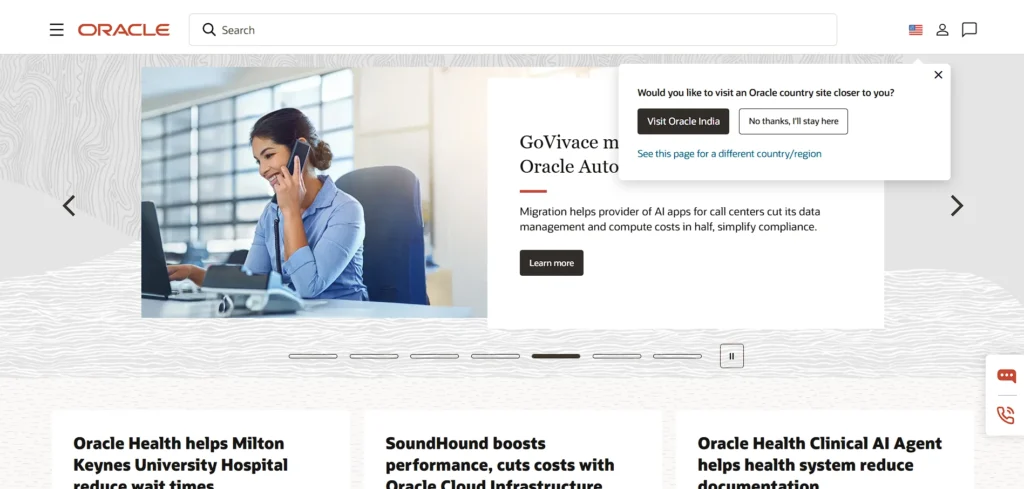Image resolution: width=1024 pixels, height=489 pixels.
Task: Close the country site popup
Action: click(x=938, y=75)
